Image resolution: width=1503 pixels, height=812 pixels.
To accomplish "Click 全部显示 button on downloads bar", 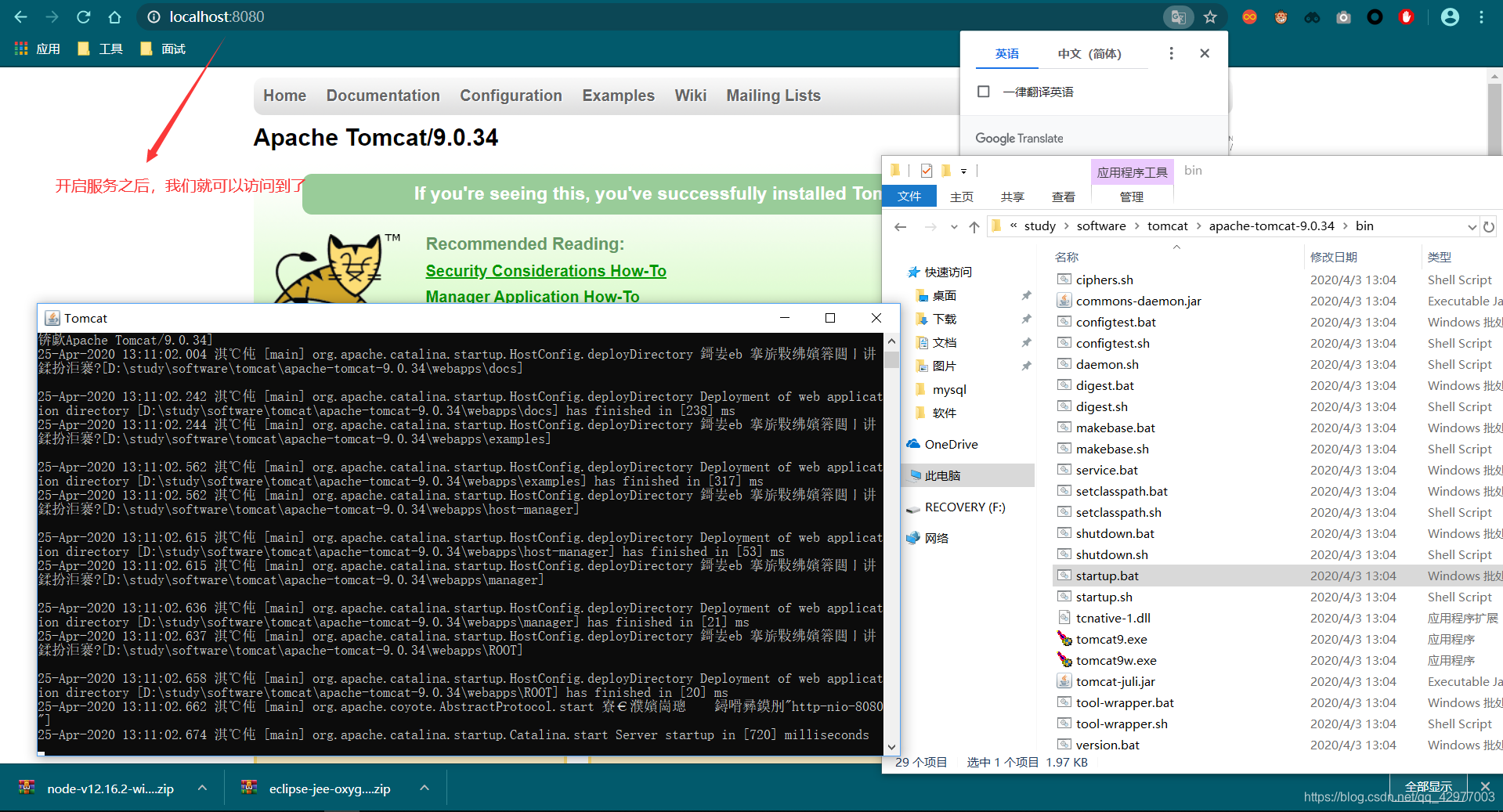I will click(1428, 785).
